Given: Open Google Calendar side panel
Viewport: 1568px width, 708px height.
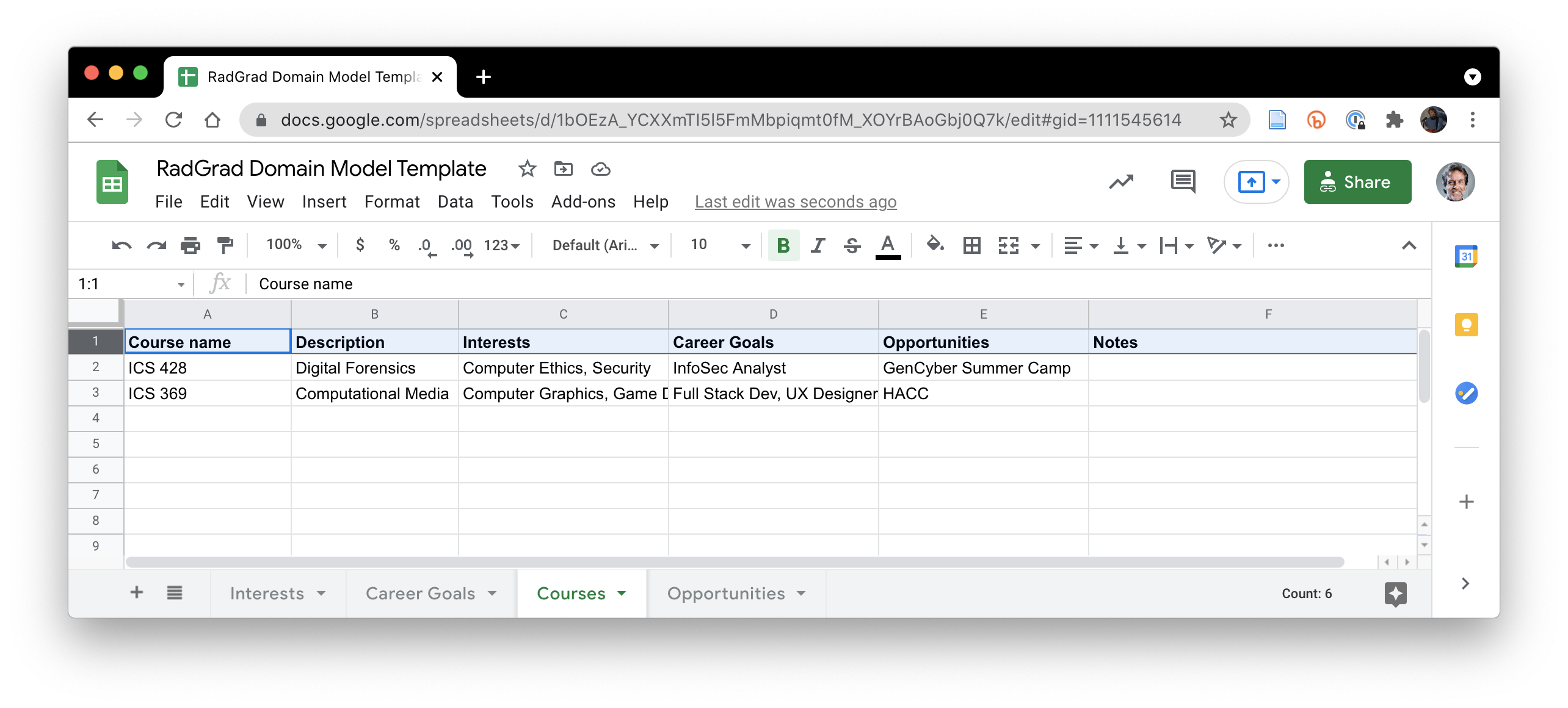Looking at the screenshot, I should 1465,256.
